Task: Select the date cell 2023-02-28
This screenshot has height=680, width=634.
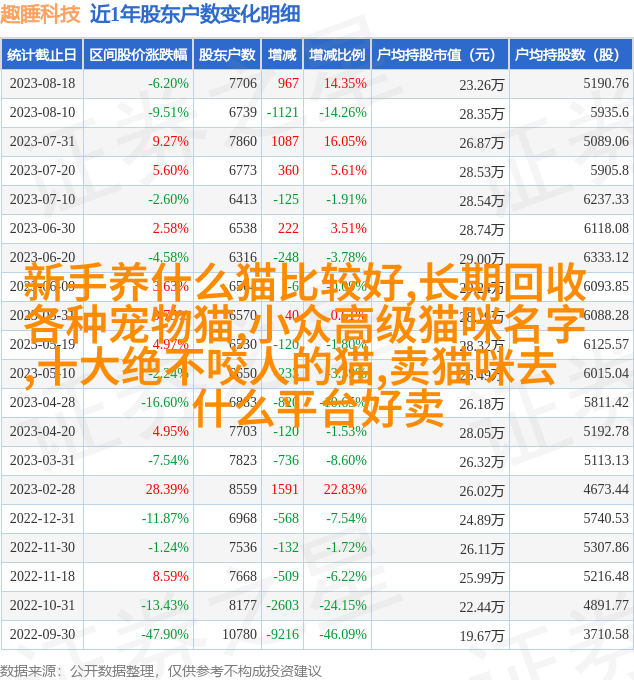Action: pyautogui.click(x=42, y=490)
